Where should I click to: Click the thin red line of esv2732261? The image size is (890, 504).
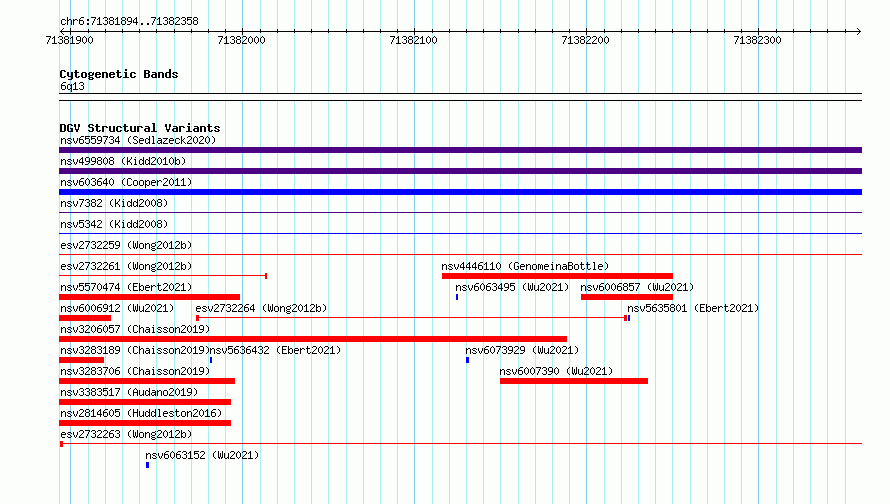click(163, 276)
